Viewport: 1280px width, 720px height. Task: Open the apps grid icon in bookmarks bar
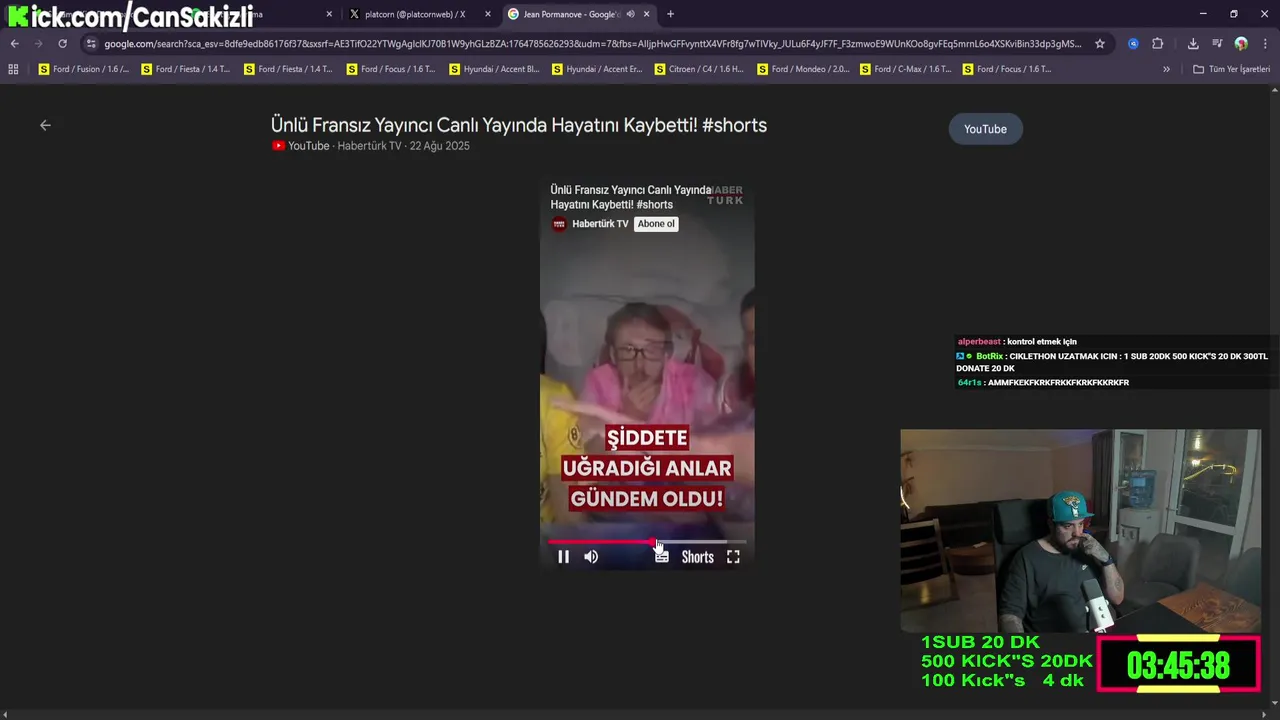[x=13, y=69]
